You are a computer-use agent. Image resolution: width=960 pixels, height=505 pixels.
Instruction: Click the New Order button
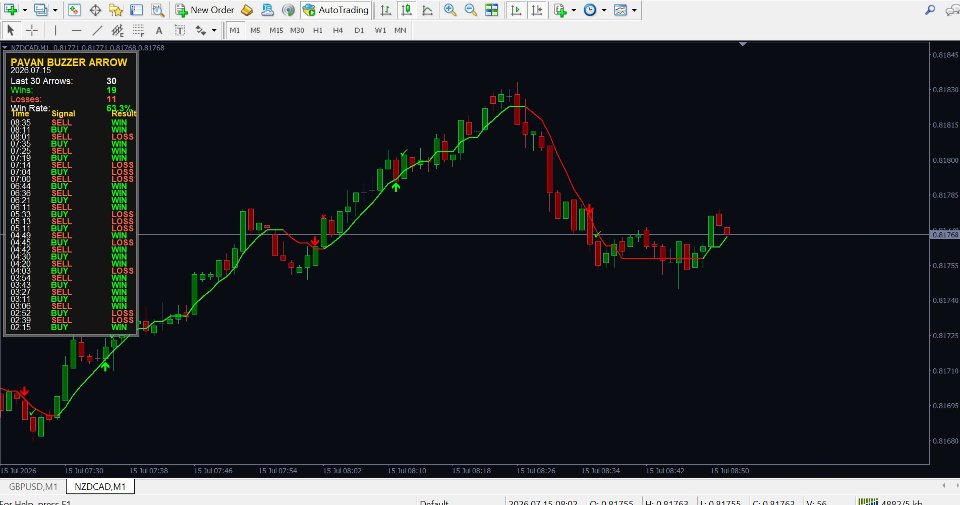coord(205,10)
